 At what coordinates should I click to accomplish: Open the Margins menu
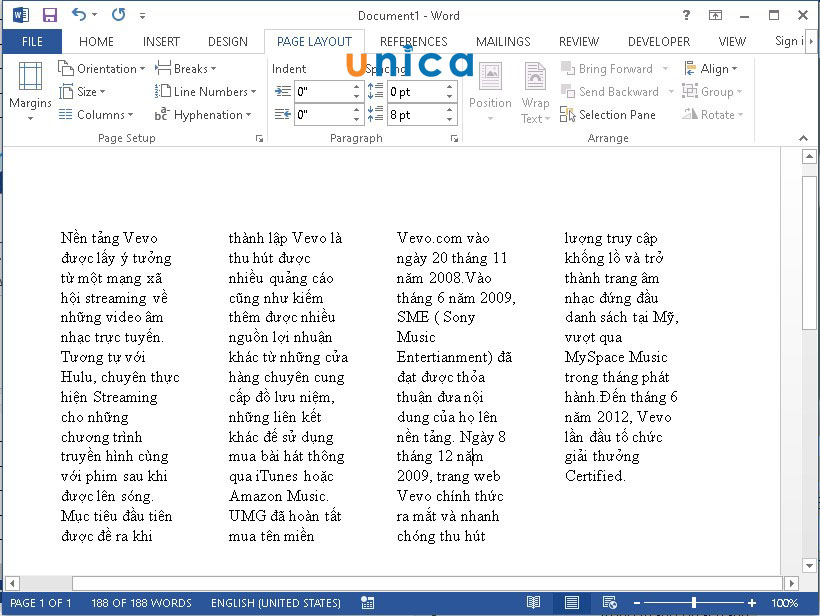[30, 92]
